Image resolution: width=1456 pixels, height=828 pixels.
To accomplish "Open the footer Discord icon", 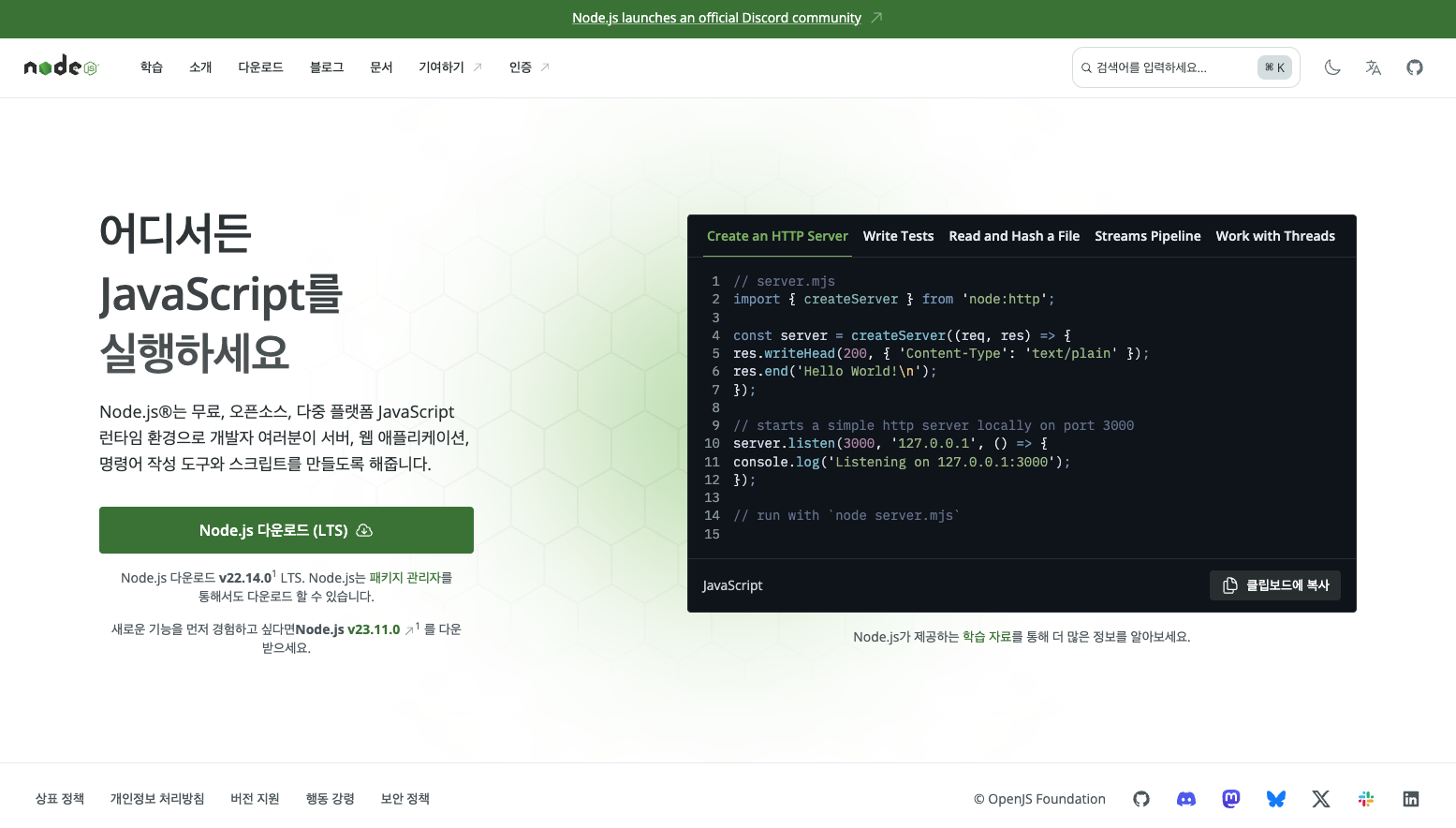I will tap(1186, 799).
